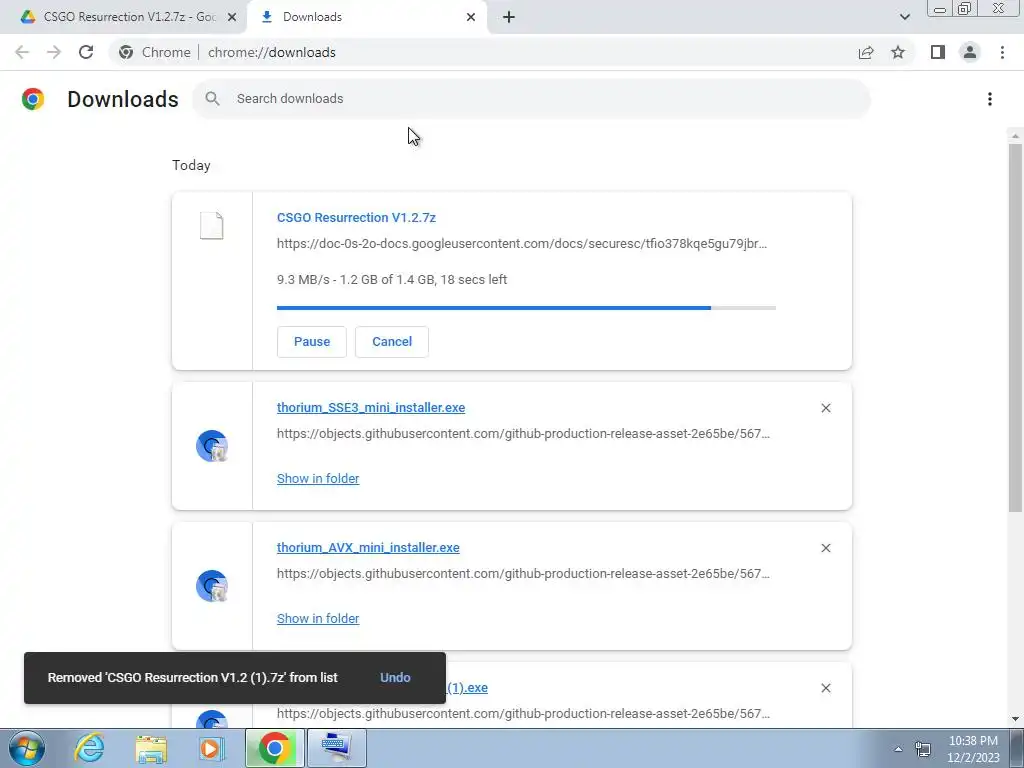
Task: Click the share page icon in address bar
Action: click(x=866, y=52)
